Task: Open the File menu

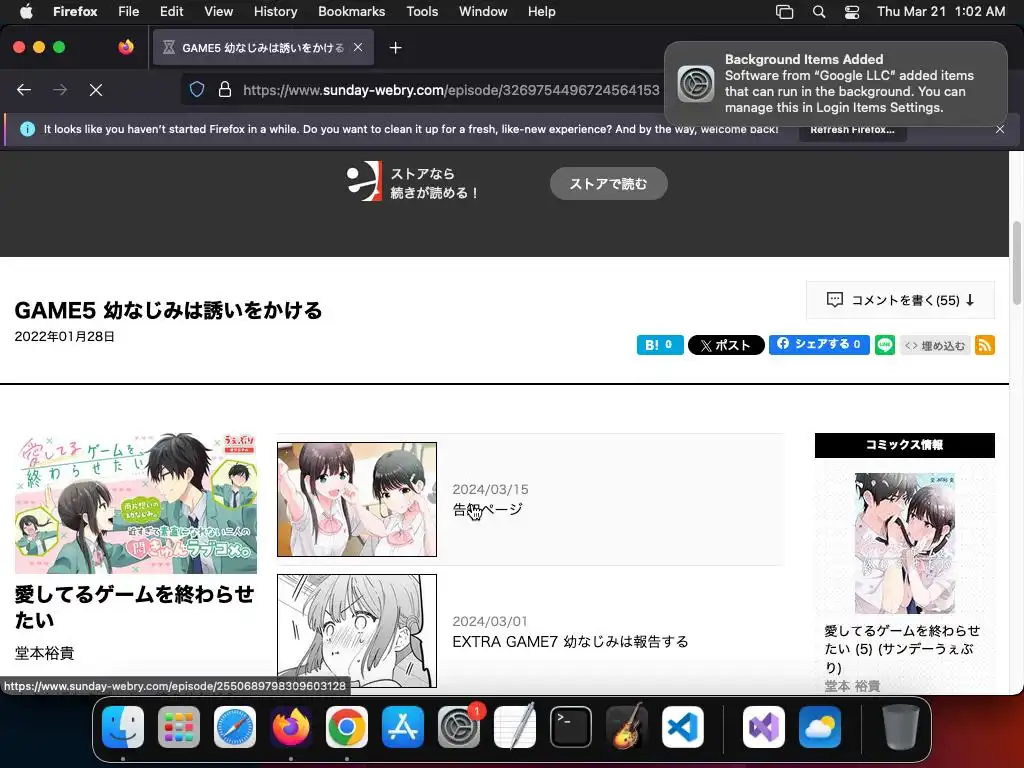Action: coord(129,11)
